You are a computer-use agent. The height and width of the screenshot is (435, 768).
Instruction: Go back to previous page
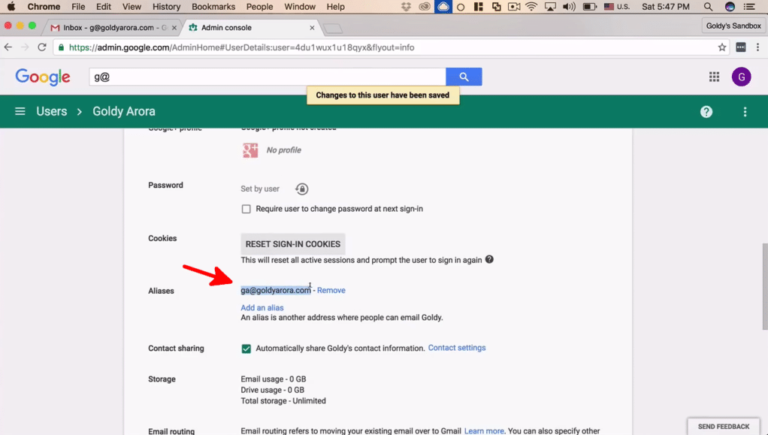pyautogui.click(x=8, y=47)
